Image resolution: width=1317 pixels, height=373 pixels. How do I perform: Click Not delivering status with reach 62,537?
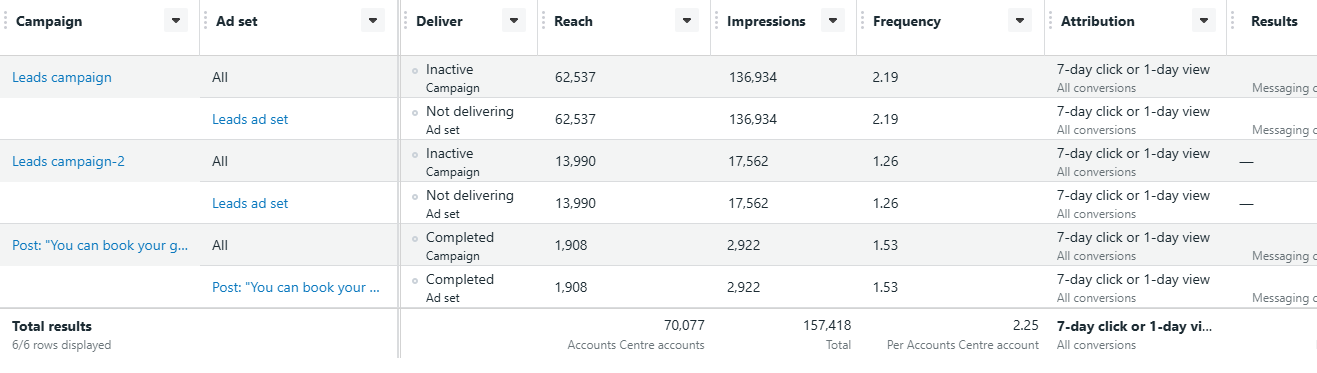(470, 111)
